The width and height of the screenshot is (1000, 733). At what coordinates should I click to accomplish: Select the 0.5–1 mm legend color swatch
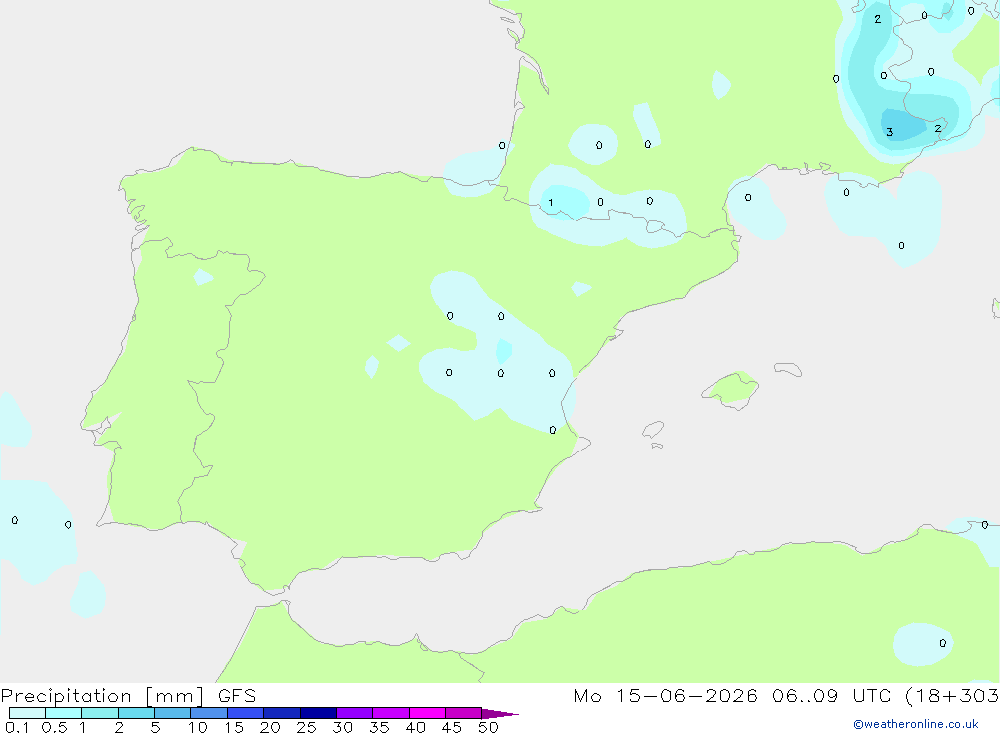tap(63, 713)
